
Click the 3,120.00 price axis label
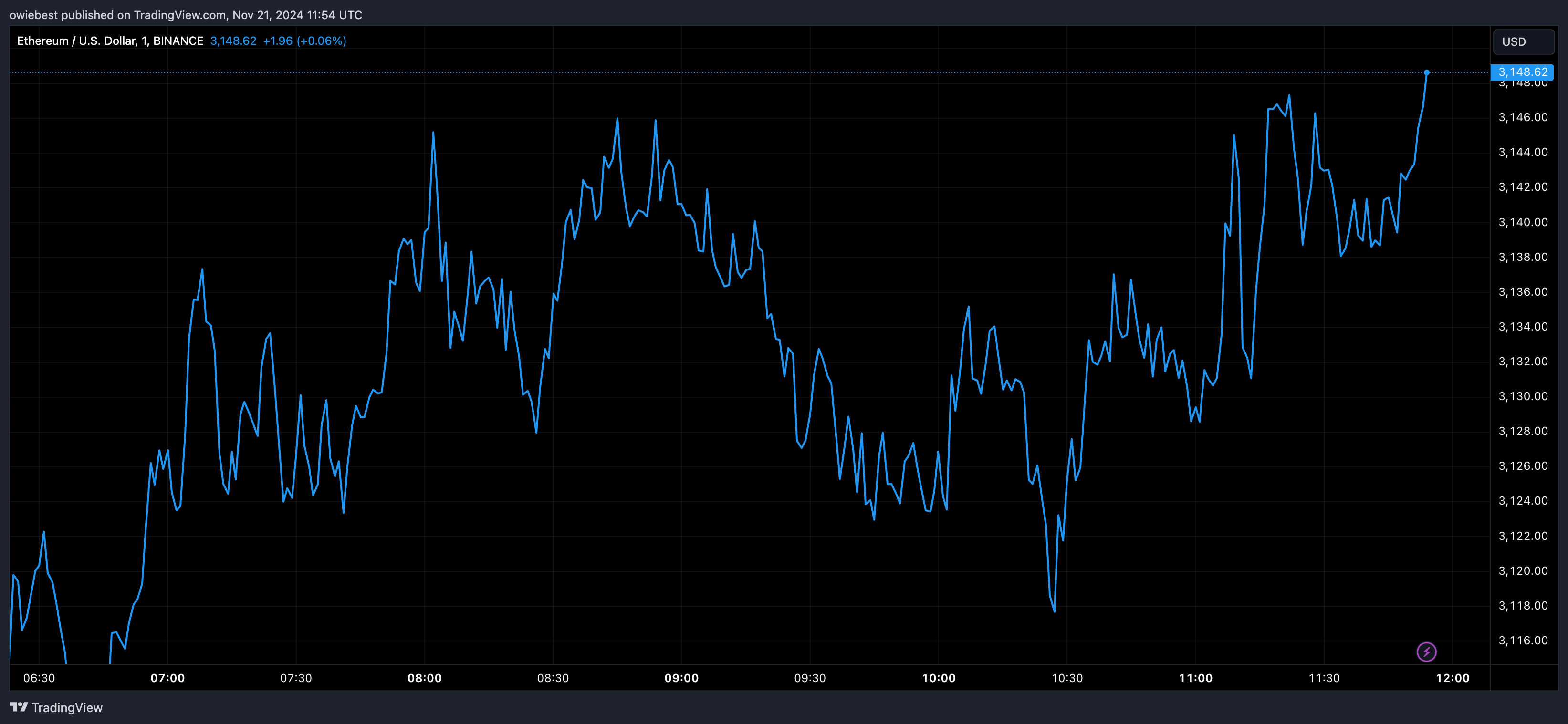pos(1523,571)
